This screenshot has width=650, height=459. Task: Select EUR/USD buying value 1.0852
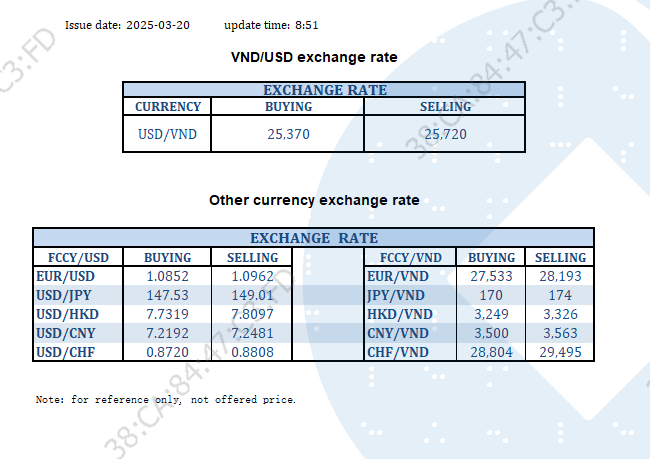click(167, 276)
